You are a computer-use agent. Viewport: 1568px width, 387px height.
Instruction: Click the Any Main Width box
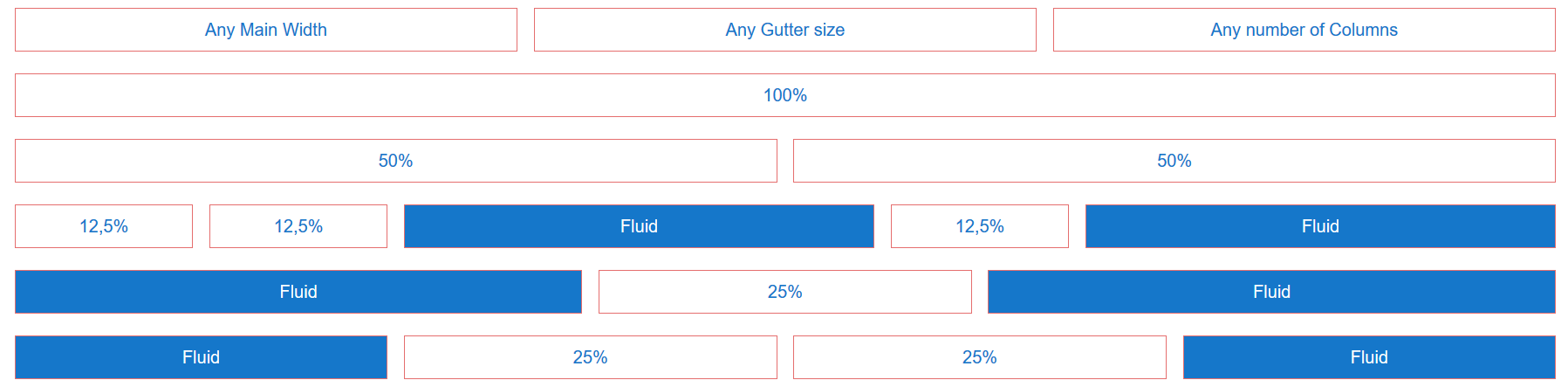(x=266, y=30)
